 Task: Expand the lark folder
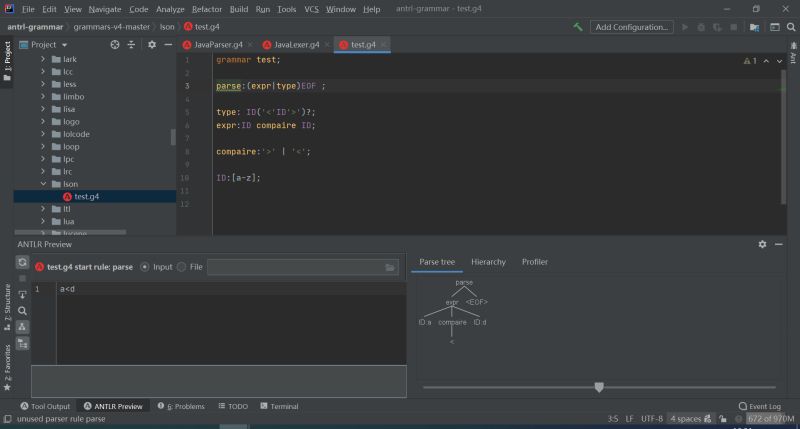coord(43,59)
